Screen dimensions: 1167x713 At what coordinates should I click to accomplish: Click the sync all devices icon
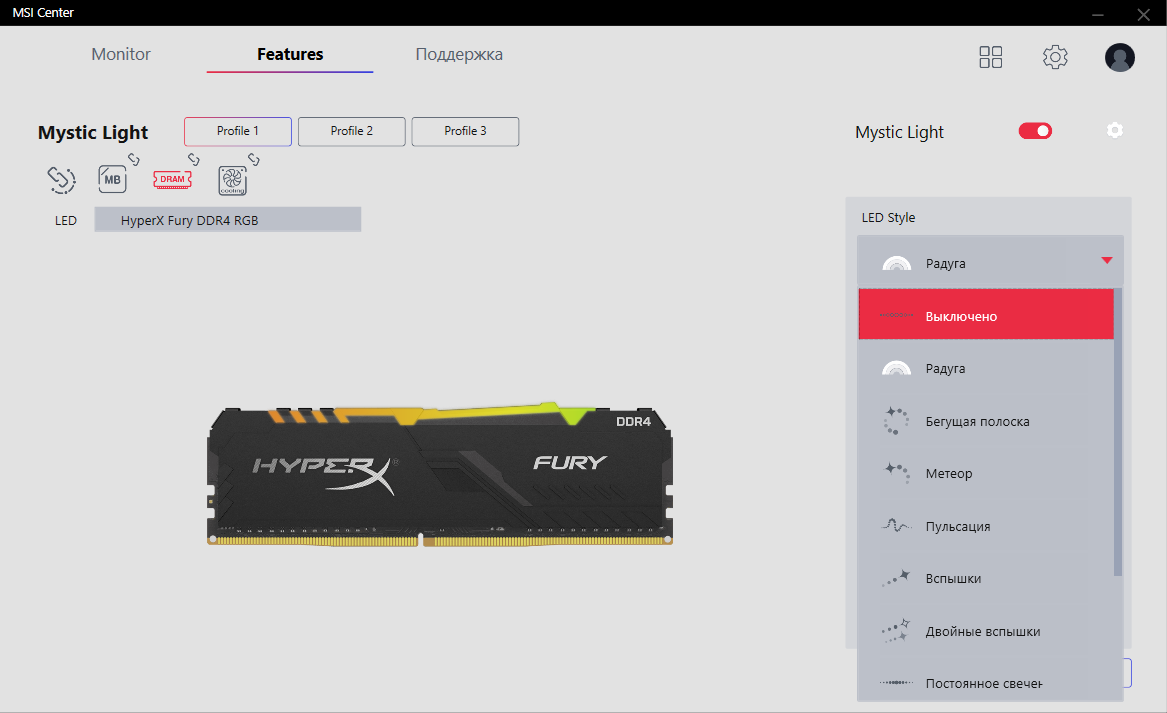(61, 179)
